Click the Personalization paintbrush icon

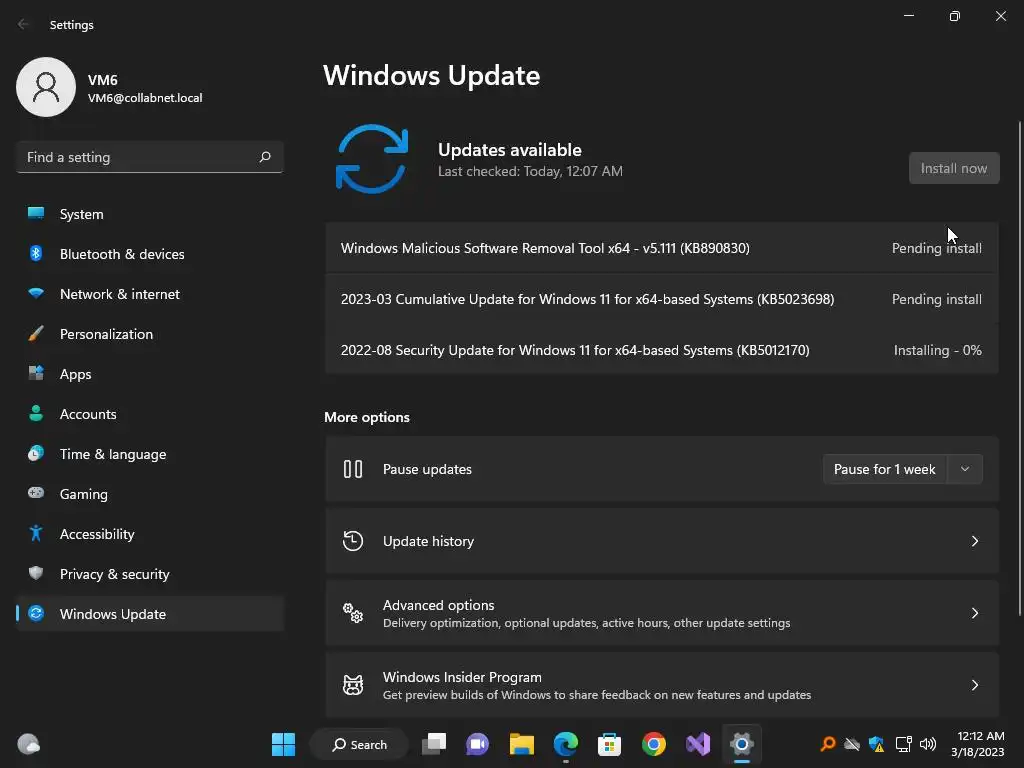36,334
